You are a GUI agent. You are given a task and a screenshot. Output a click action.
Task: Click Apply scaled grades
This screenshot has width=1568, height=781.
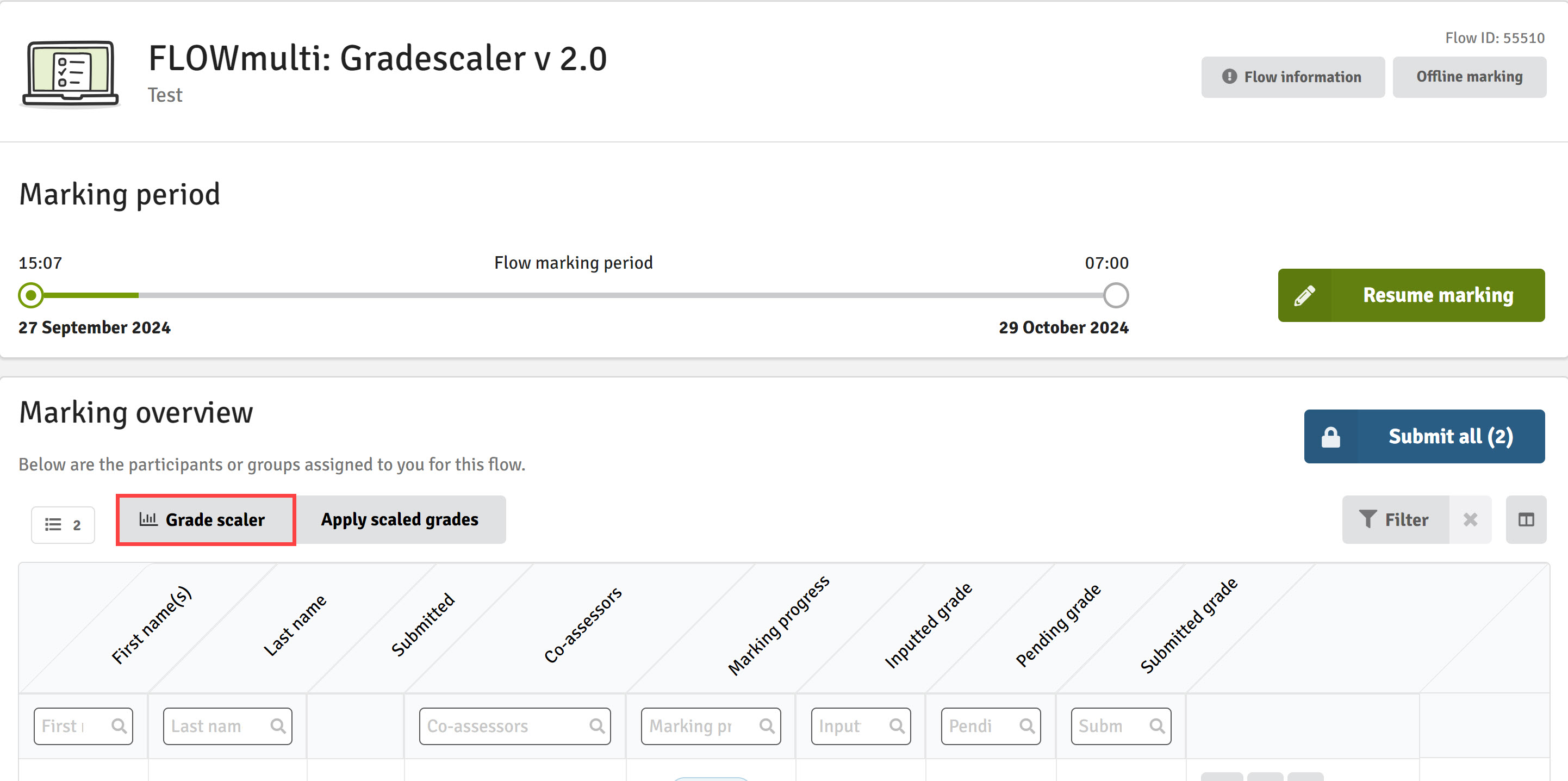pyautogui.click(x=400, y=520)
